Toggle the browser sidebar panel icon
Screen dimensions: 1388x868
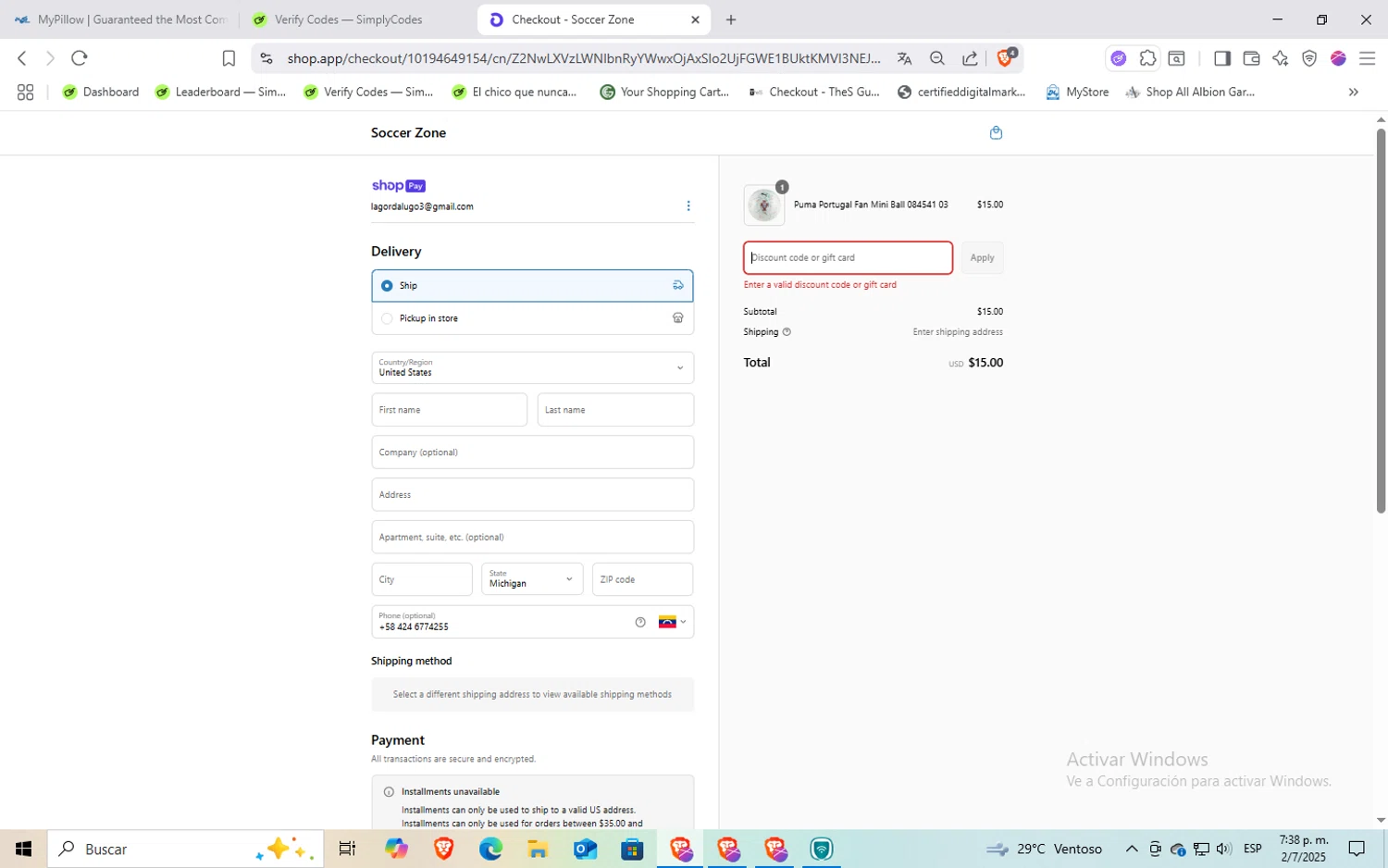click(x=1221, y=58)
